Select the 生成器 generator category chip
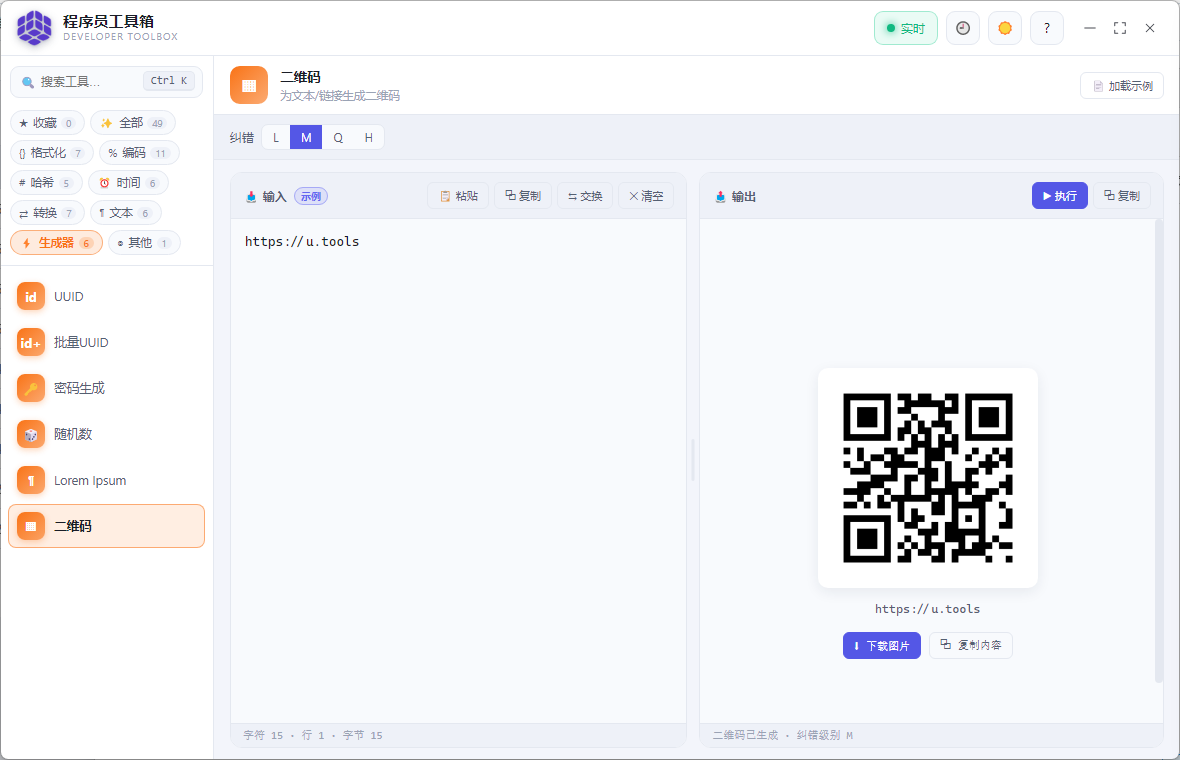Image resolution: width=1180 pixels, height=760 pixels. (56, 242)
